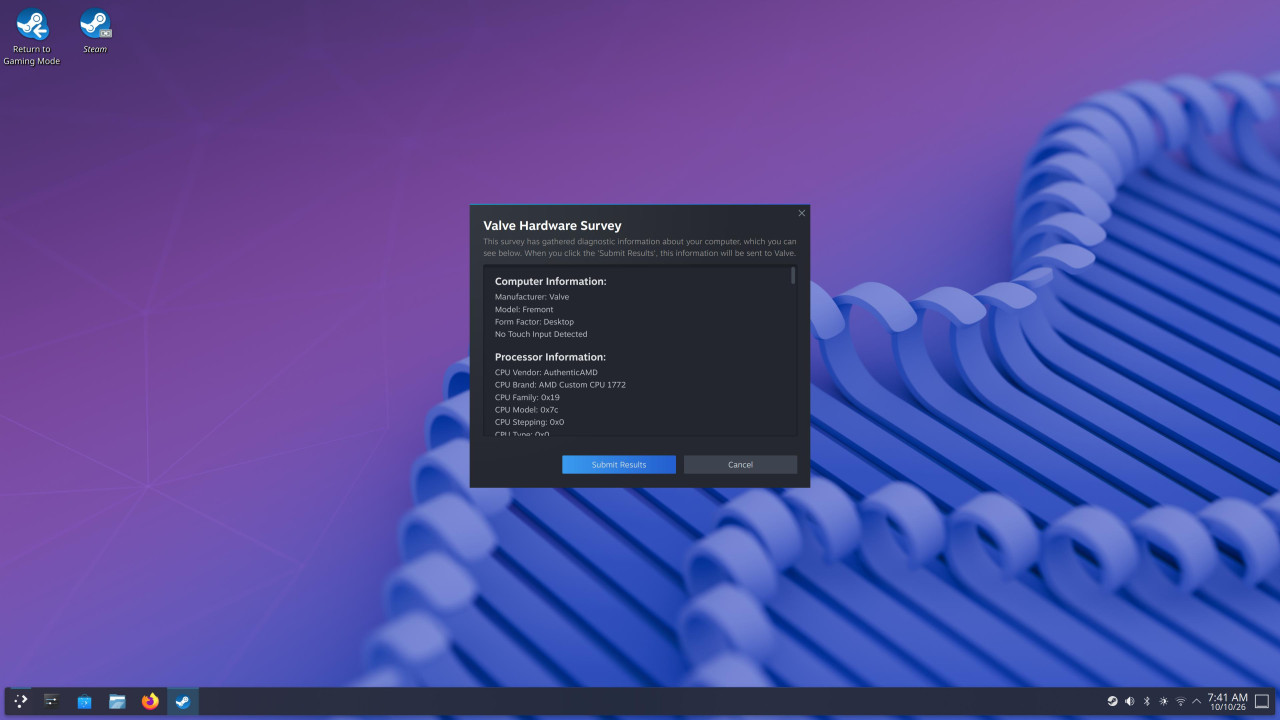
Task: Cancel the Valve Hardware Survey
Action: pos(740,465)
